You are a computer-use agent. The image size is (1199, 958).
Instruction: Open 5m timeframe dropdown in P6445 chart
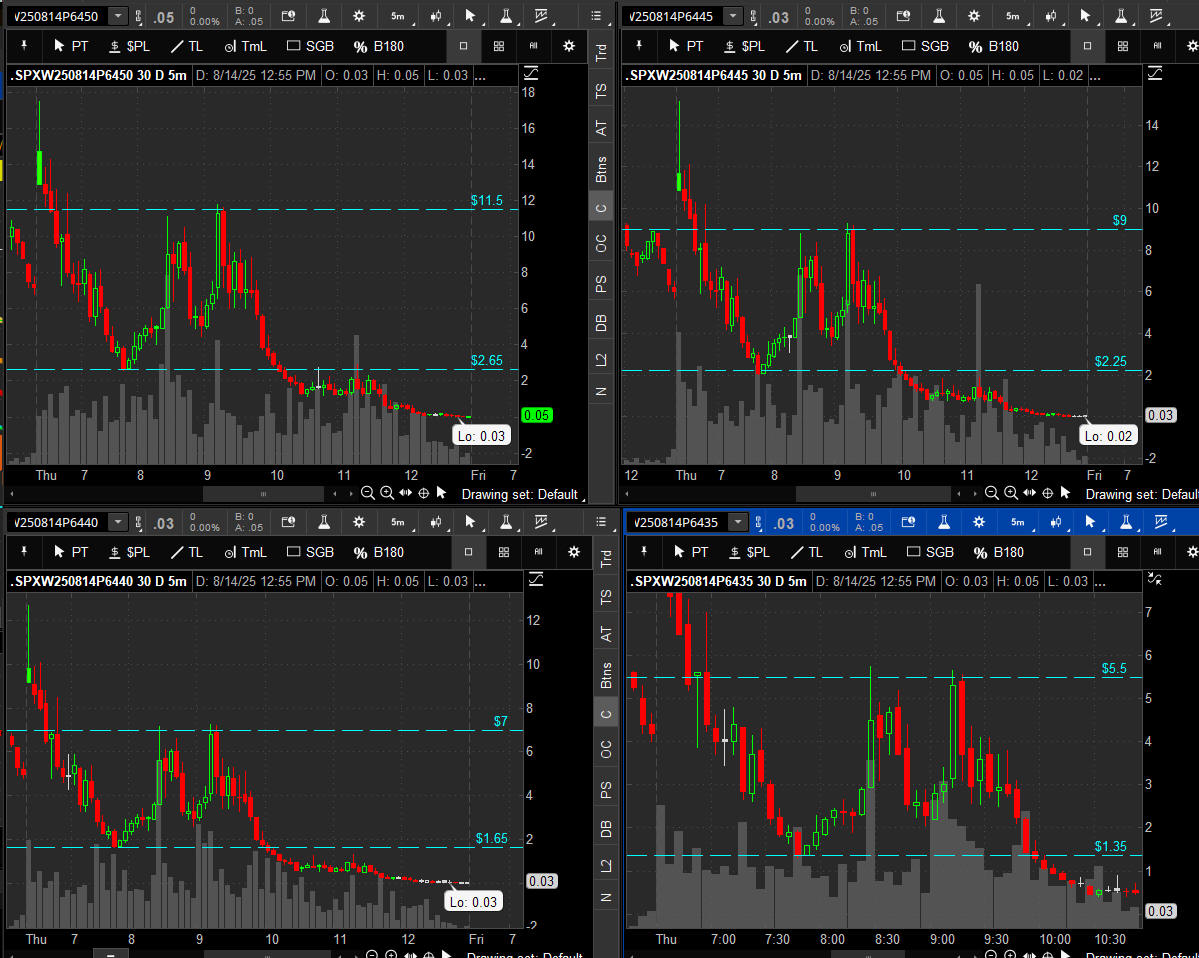(x=1013, y=16)
